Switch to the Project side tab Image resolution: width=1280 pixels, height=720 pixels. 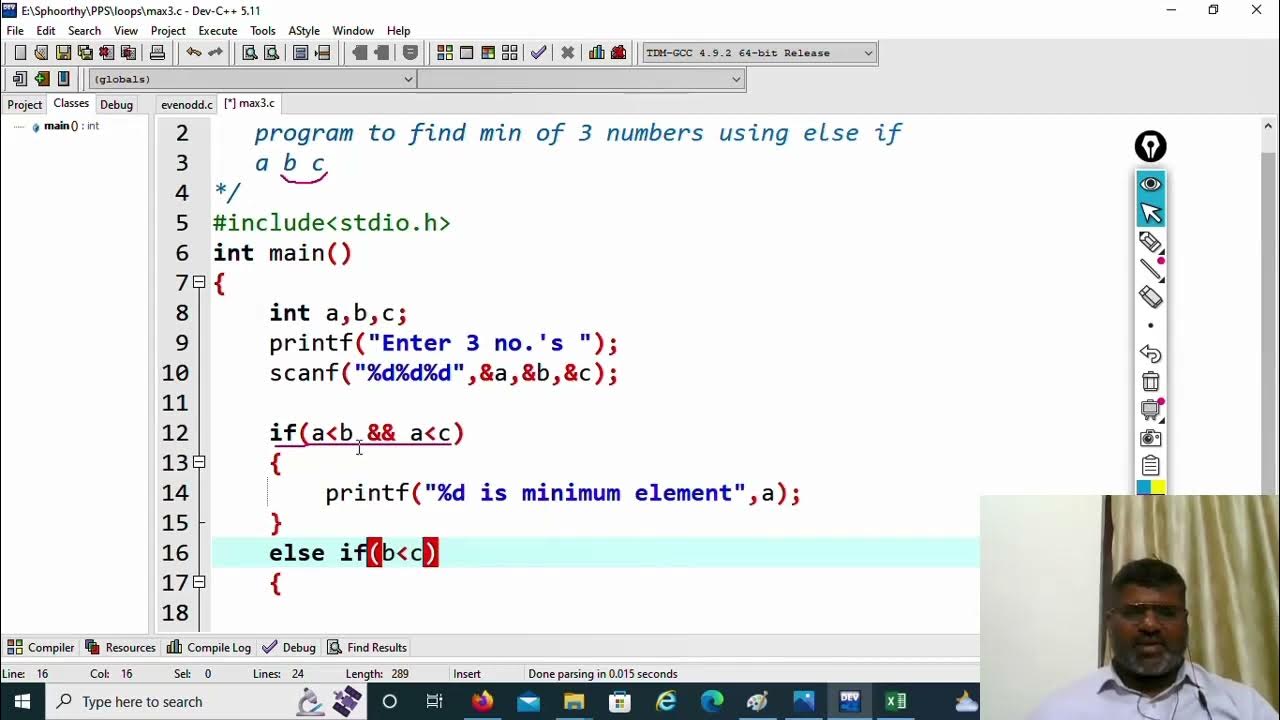[25, 104]
